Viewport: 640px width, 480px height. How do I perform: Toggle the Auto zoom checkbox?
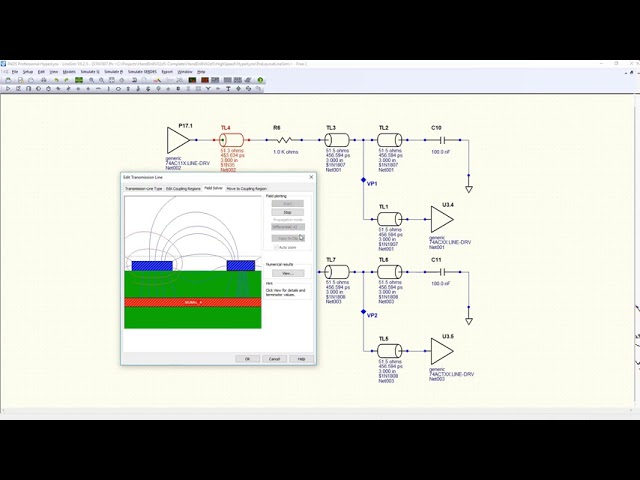276,247
